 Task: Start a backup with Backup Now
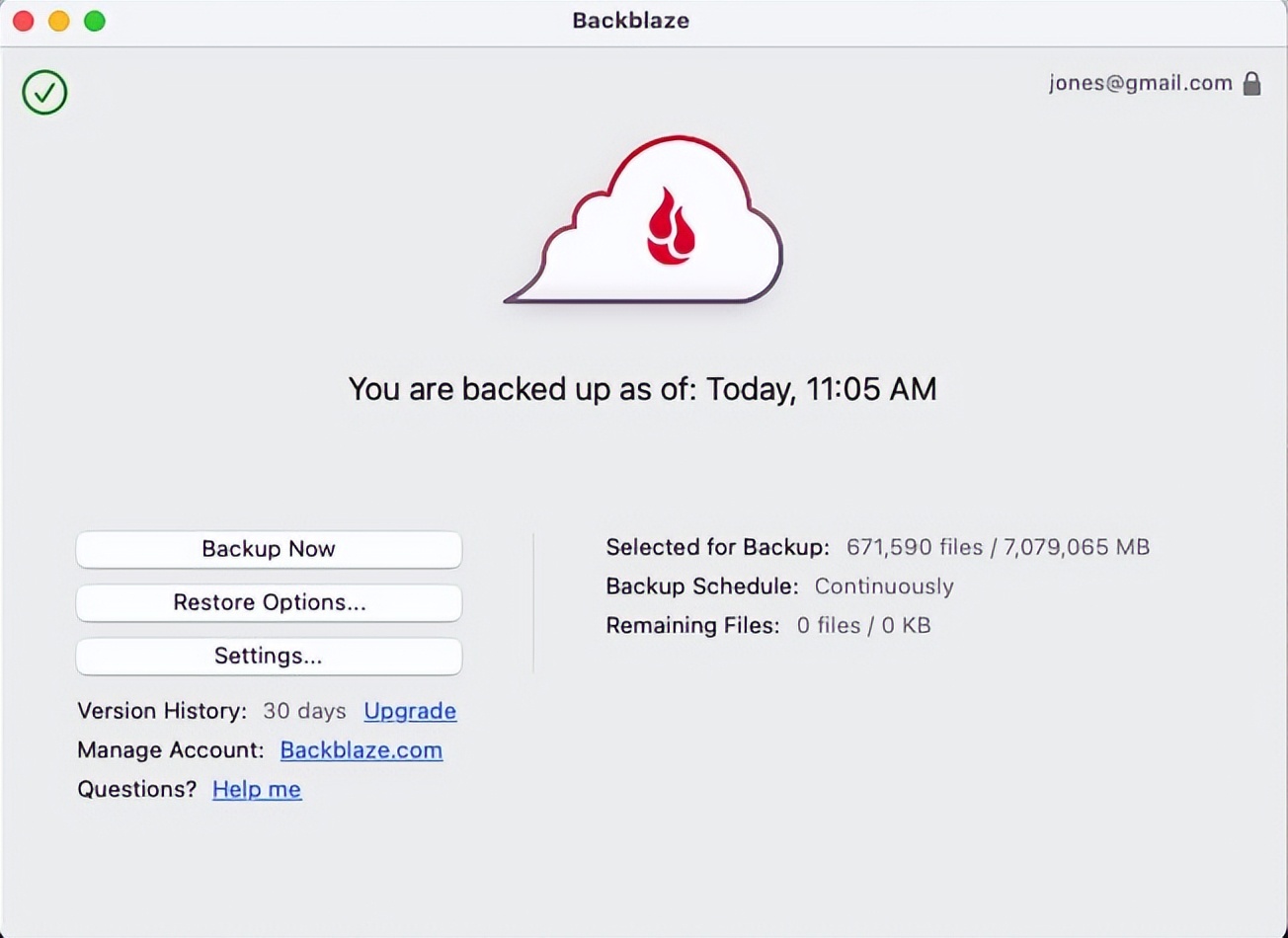click(x=269, y=550)
